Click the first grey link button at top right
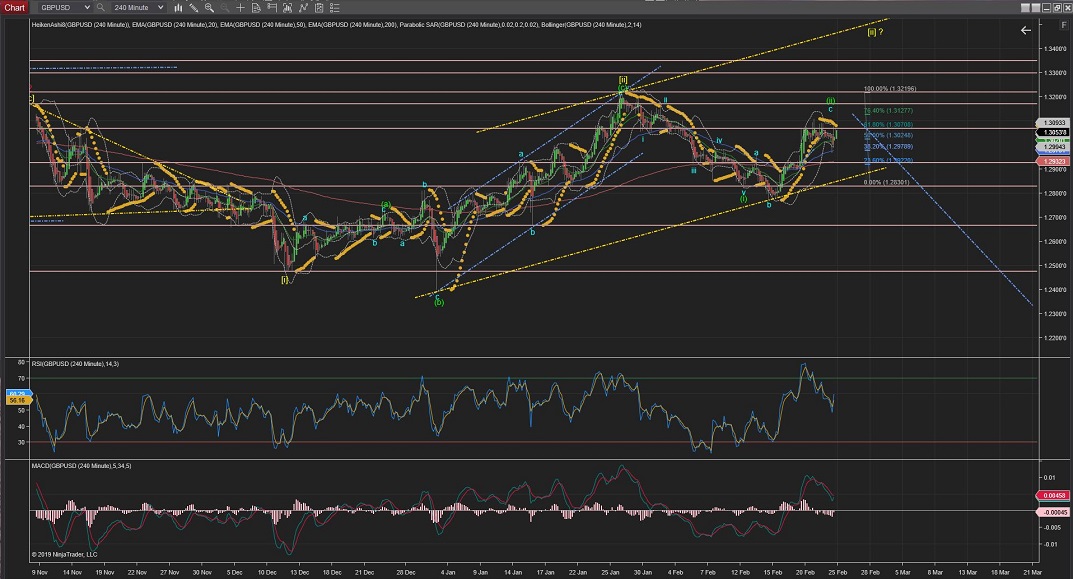1073x579 pixels. 1025,8
